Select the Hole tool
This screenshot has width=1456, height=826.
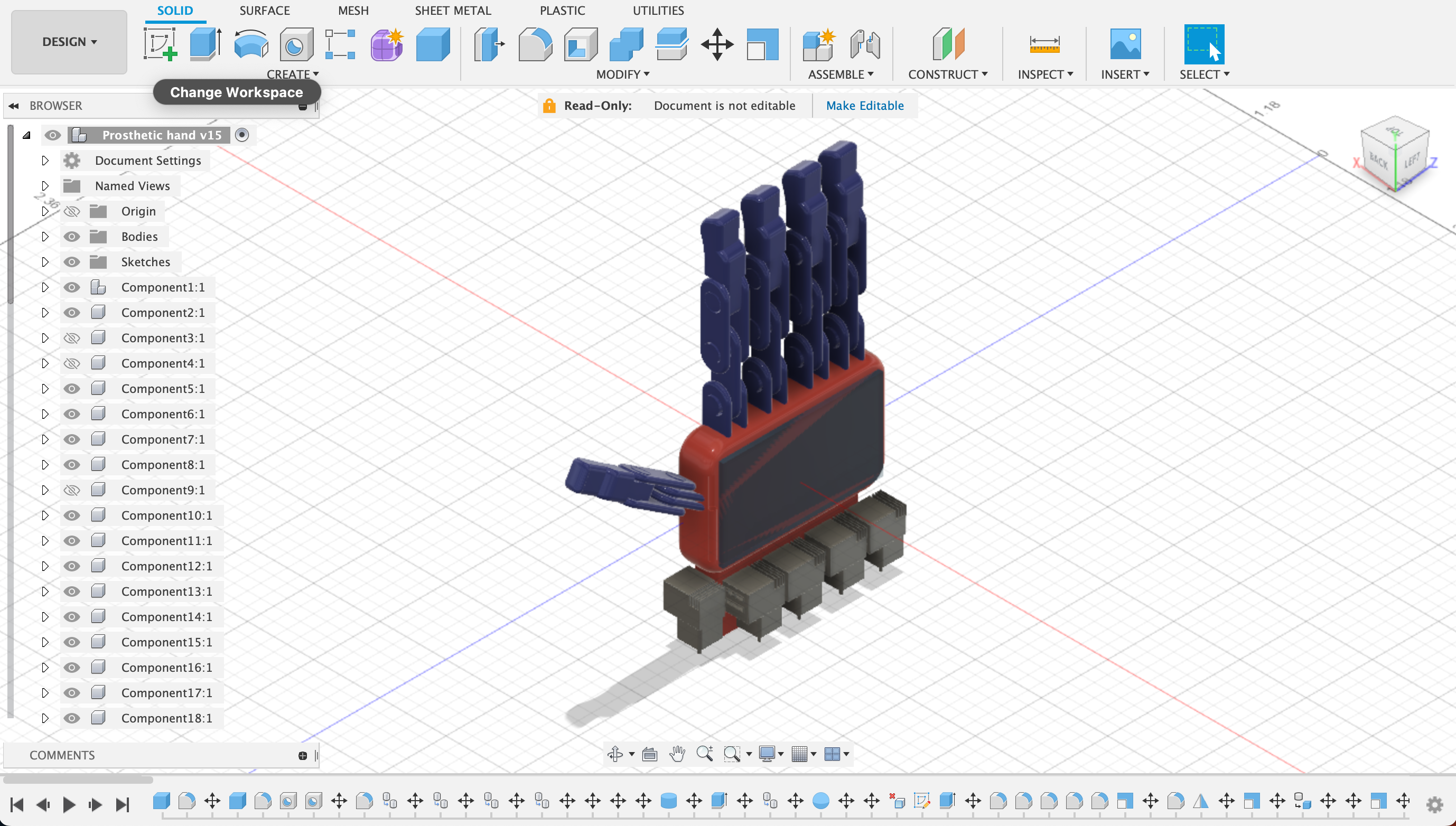(x=296, y=44)
